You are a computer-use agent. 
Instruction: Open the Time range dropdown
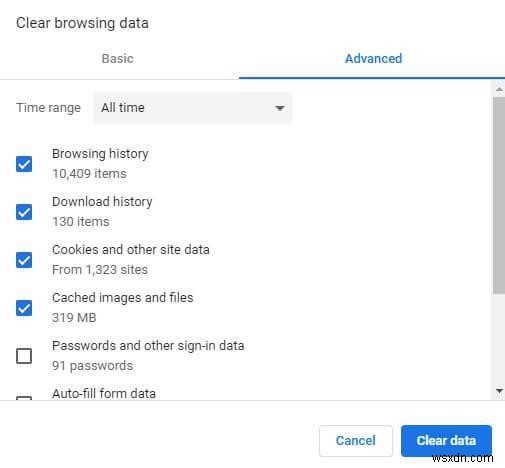pos(192,108)
